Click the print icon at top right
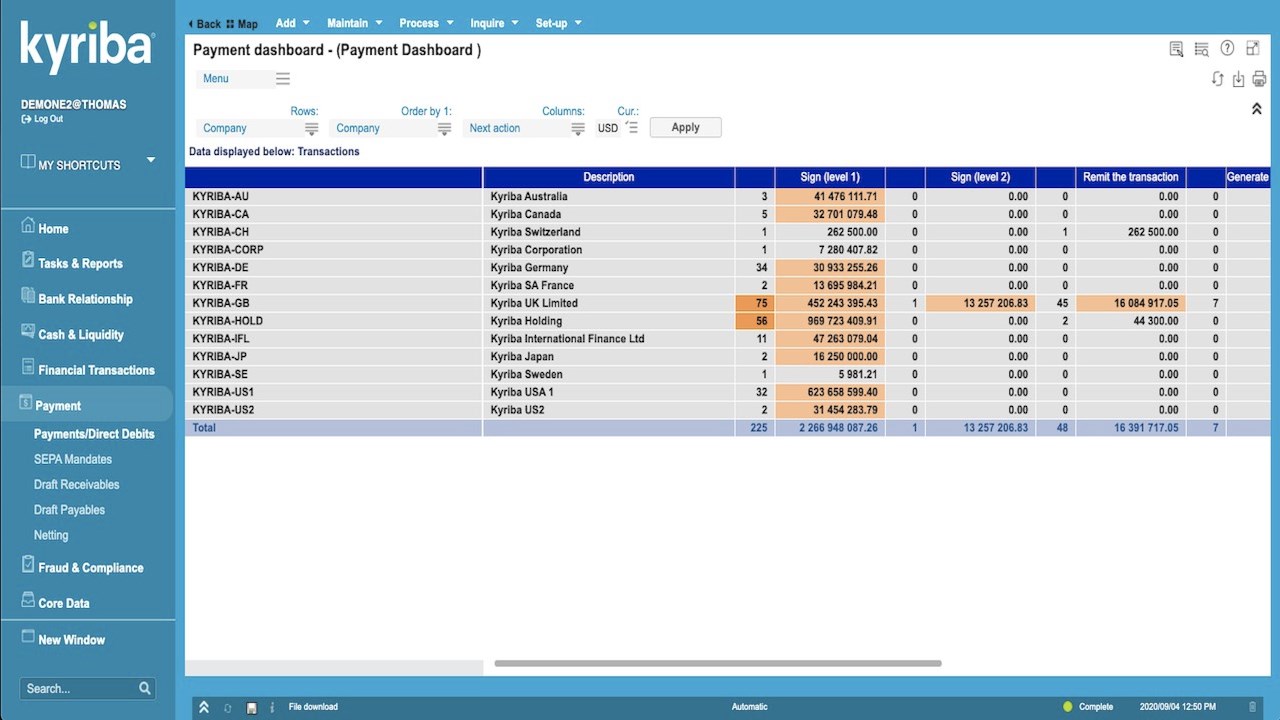The image size is (1280, 720). point(1259,79)
